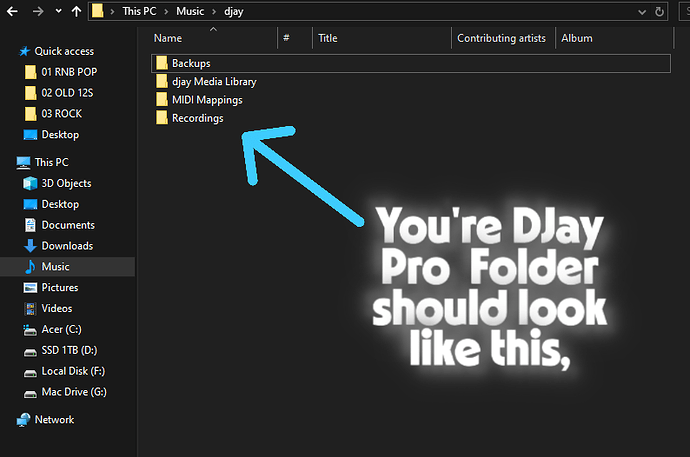Open SSD 1TB (D:) drive
Viewport: 690px width, 457px height.
pyautogui.click(x=70, y=351)
